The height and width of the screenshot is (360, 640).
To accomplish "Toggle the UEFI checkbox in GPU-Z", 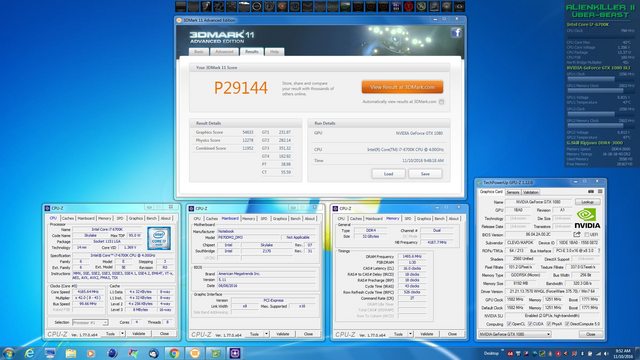I will pyautogui.click(x=587, y=235).
